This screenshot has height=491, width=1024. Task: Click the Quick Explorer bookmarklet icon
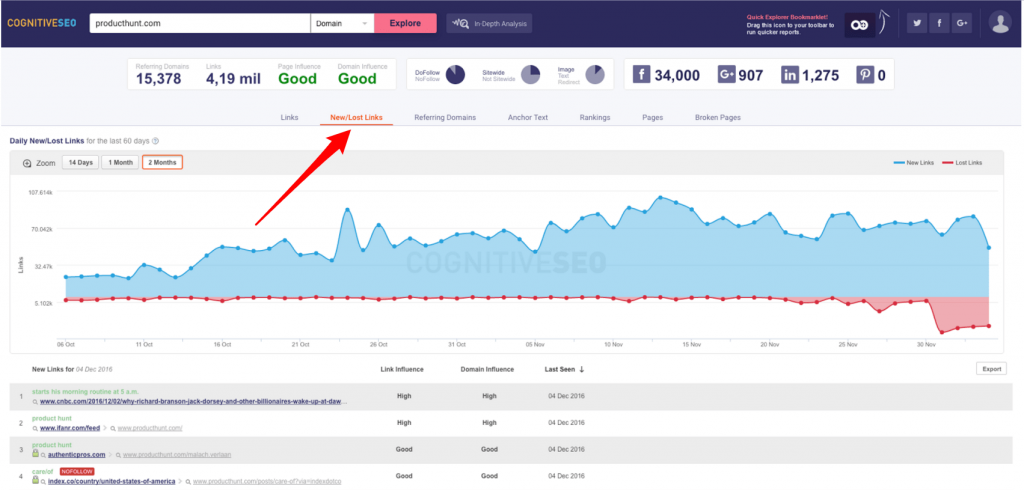click(859, 25)
